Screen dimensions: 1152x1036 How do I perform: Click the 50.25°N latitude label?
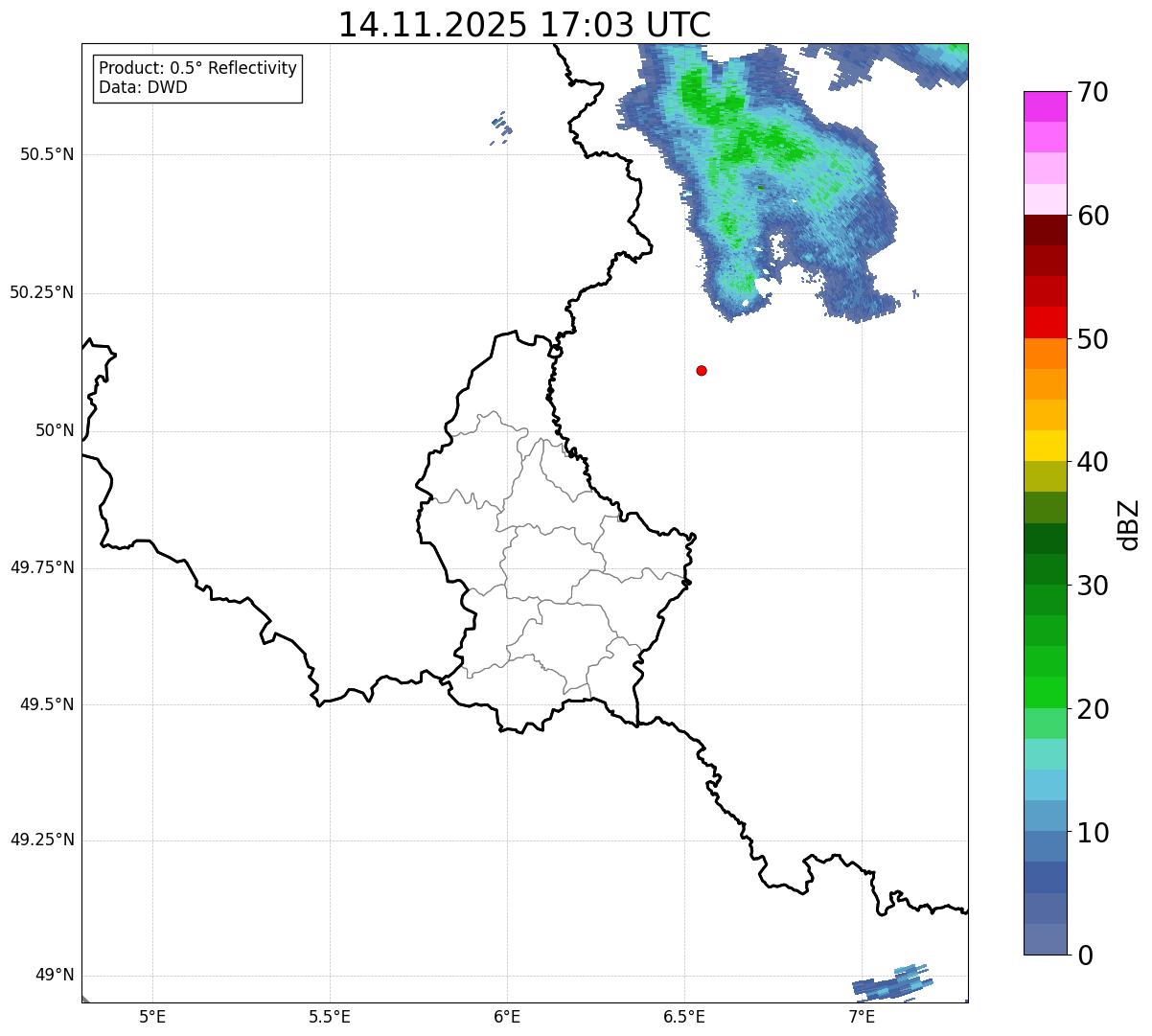[x=42, y=292]
